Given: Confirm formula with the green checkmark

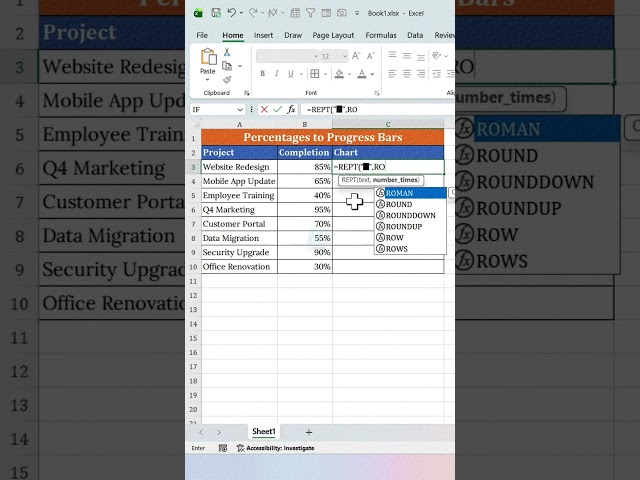Looking at the screenshot, I should click(278, 109).
